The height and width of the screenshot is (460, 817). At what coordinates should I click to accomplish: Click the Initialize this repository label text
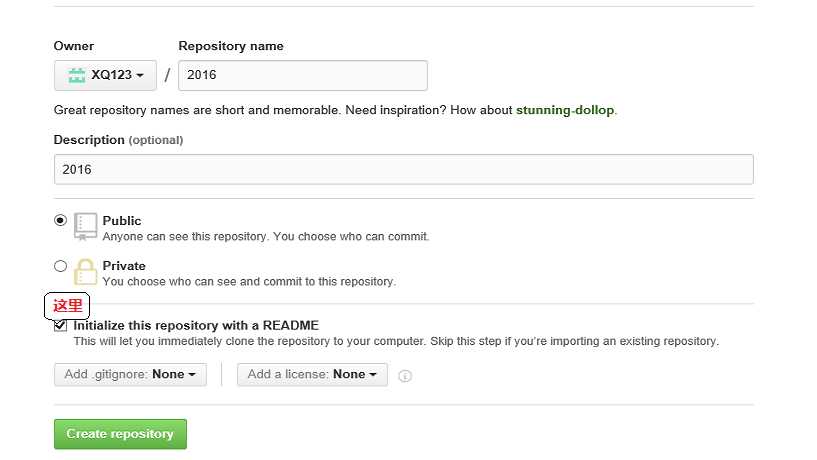196,325
